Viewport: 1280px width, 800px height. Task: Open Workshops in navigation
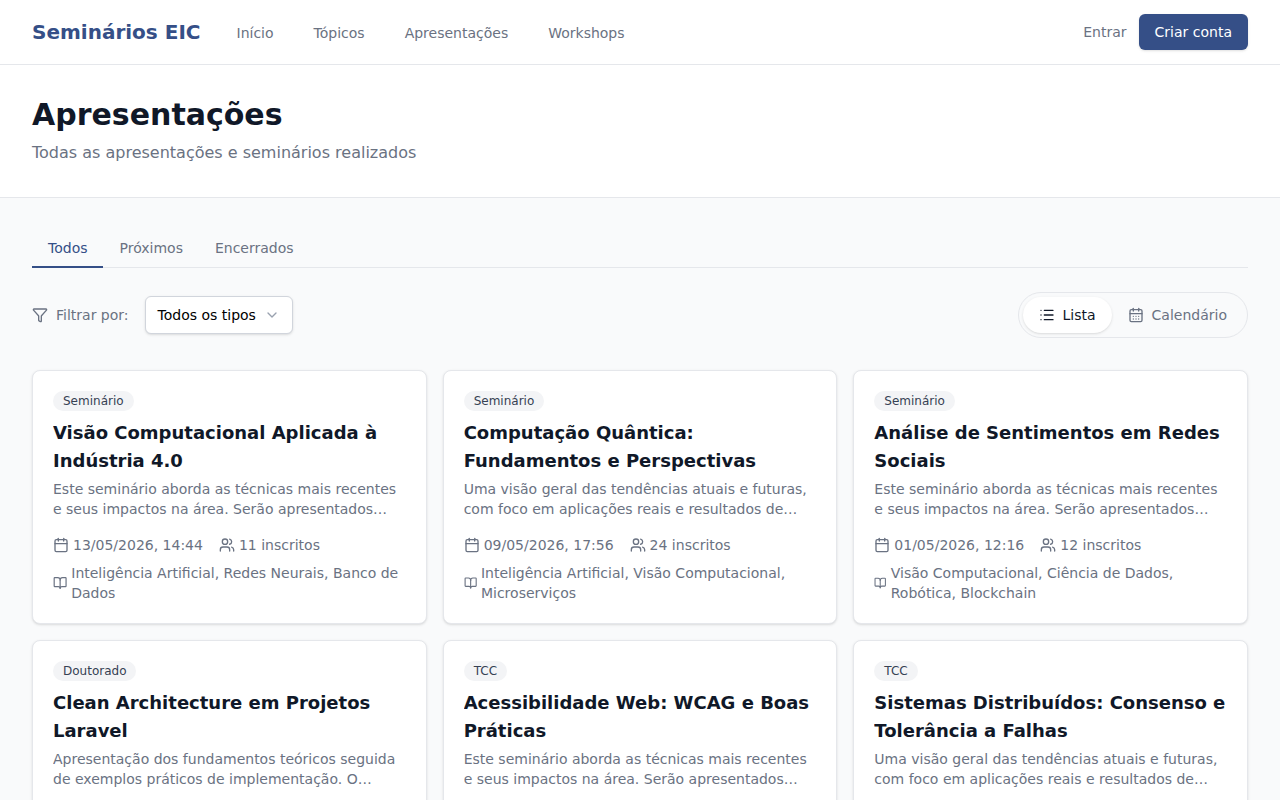[x=586, y=33]
